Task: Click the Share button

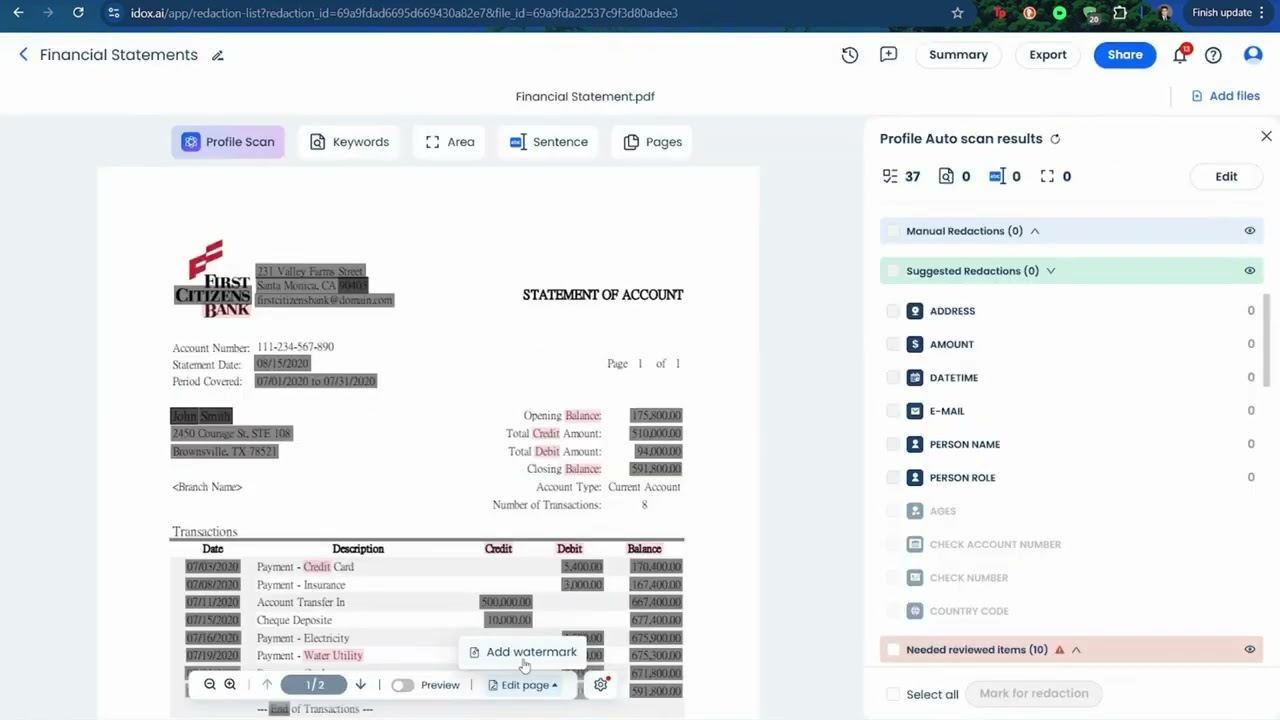Action: tap(1125, 55)
